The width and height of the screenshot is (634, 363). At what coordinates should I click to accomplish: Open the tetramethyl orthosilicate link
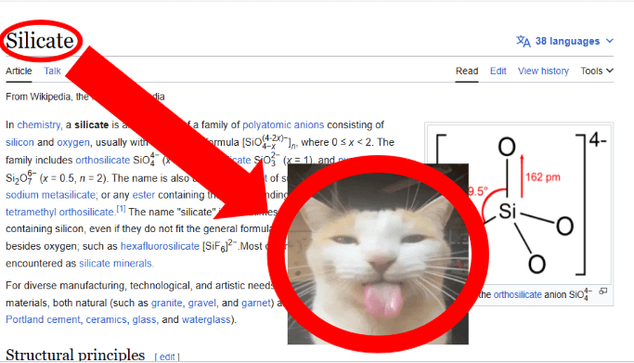(x=60, y=212)
